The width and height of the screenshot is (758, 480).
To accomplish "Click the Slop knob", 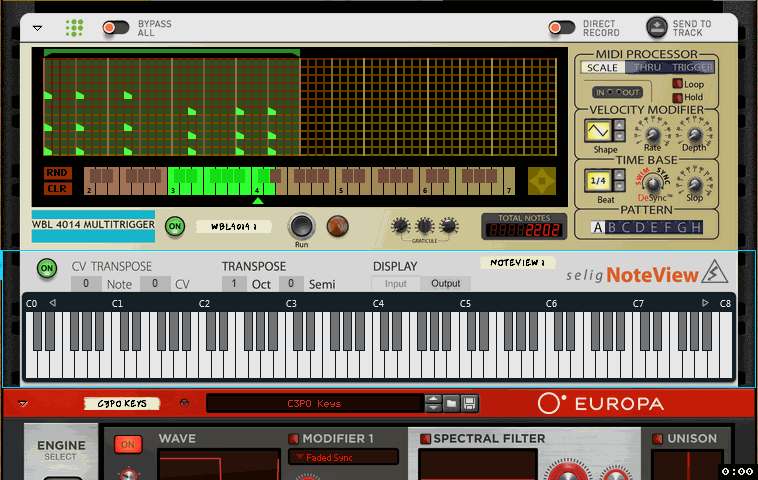I will (695, 184).
